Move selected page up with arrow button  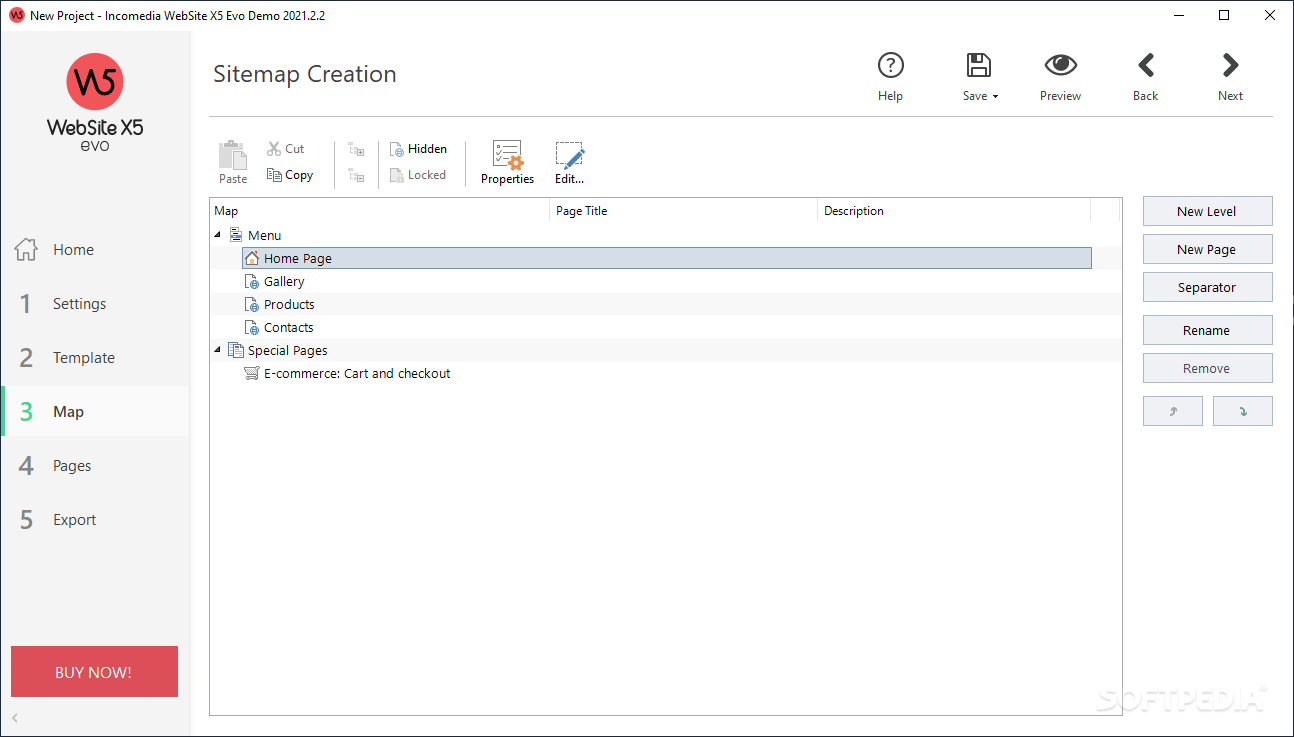pyautogui.click(x=1173, y=411)
